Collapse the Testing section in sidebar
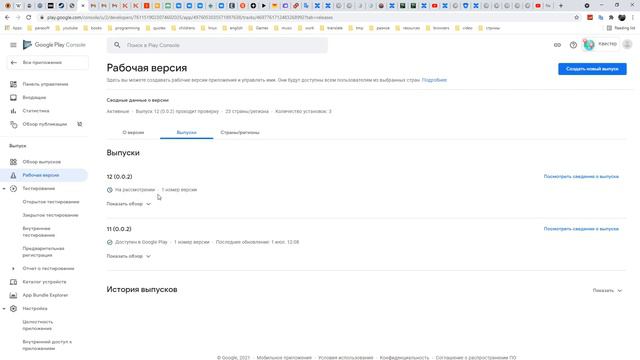This screenshot has height=360, width=640. [4, 189]
